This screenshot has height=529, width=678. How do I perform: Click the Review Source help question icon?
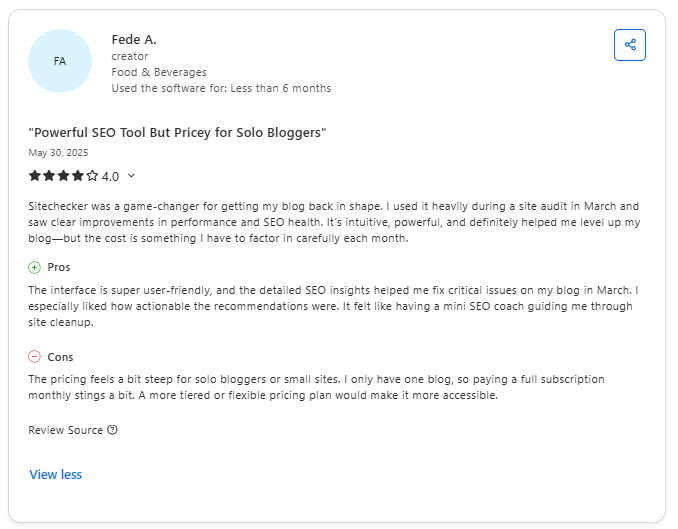point(112,430)
